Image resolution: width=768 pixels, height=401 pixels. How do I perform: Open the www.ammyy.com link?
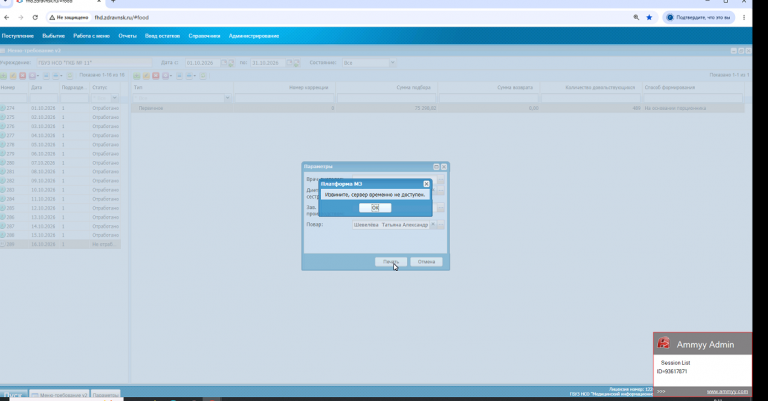coord(727,391)
